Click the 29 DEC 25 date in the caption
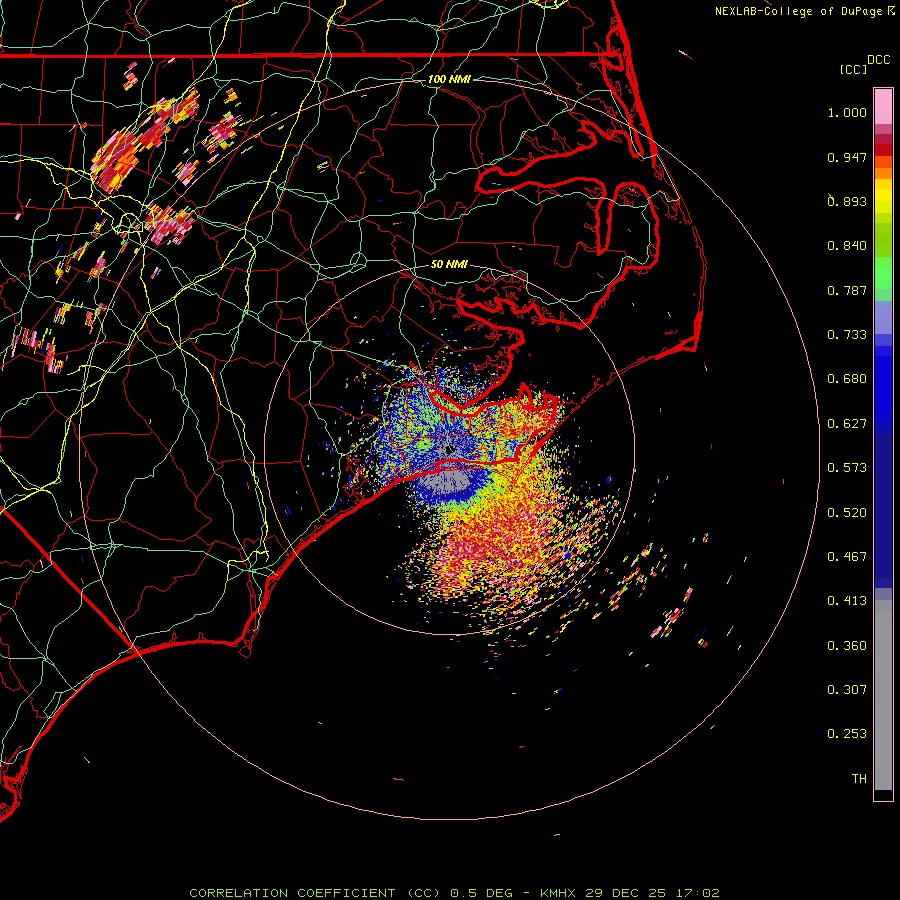This screenshot has height=900, width=900. coord(626,893)
